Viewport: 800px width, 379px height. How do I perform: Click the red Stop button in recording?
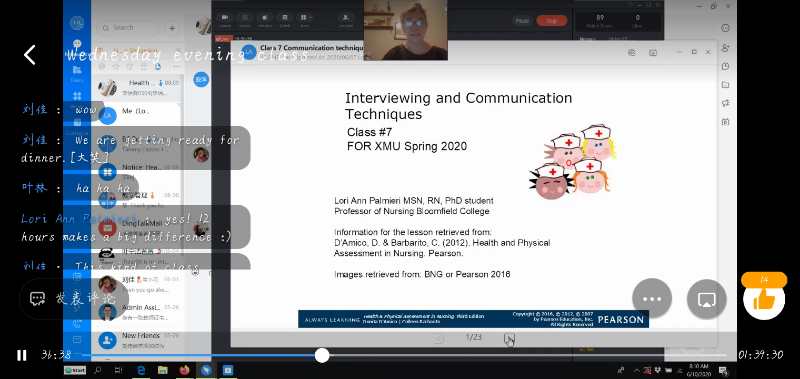click(x=551, y=21)
